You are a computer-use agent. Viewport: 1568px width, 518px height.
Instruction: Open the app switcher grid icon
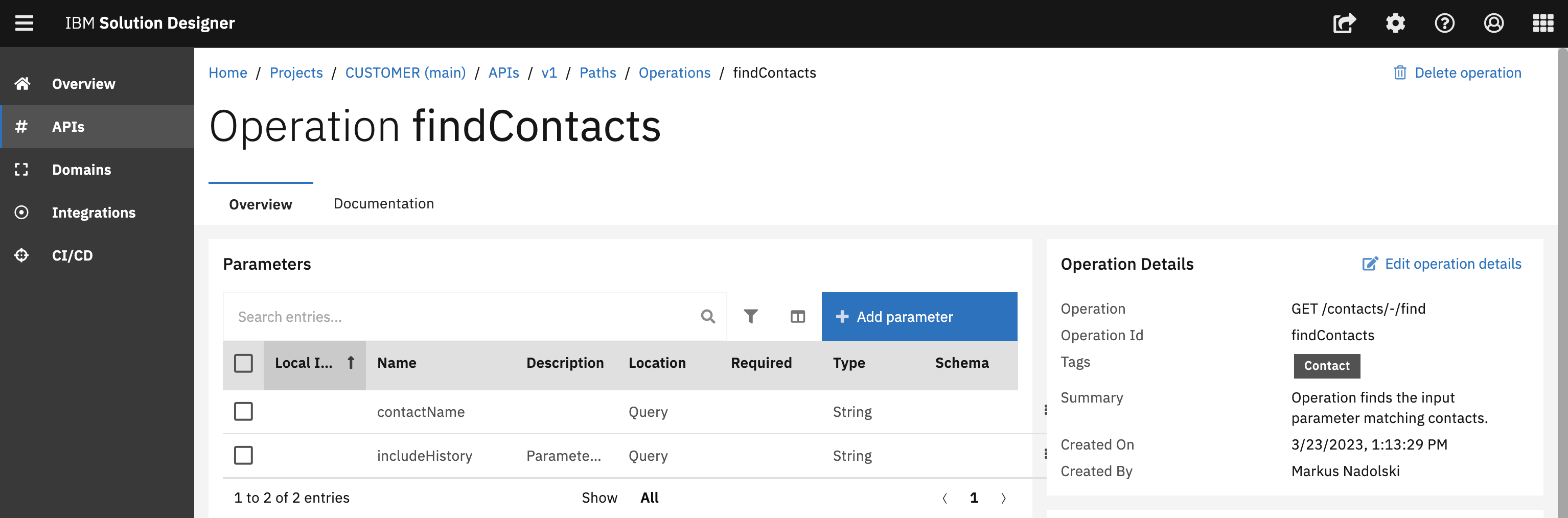pos(1542,23)
